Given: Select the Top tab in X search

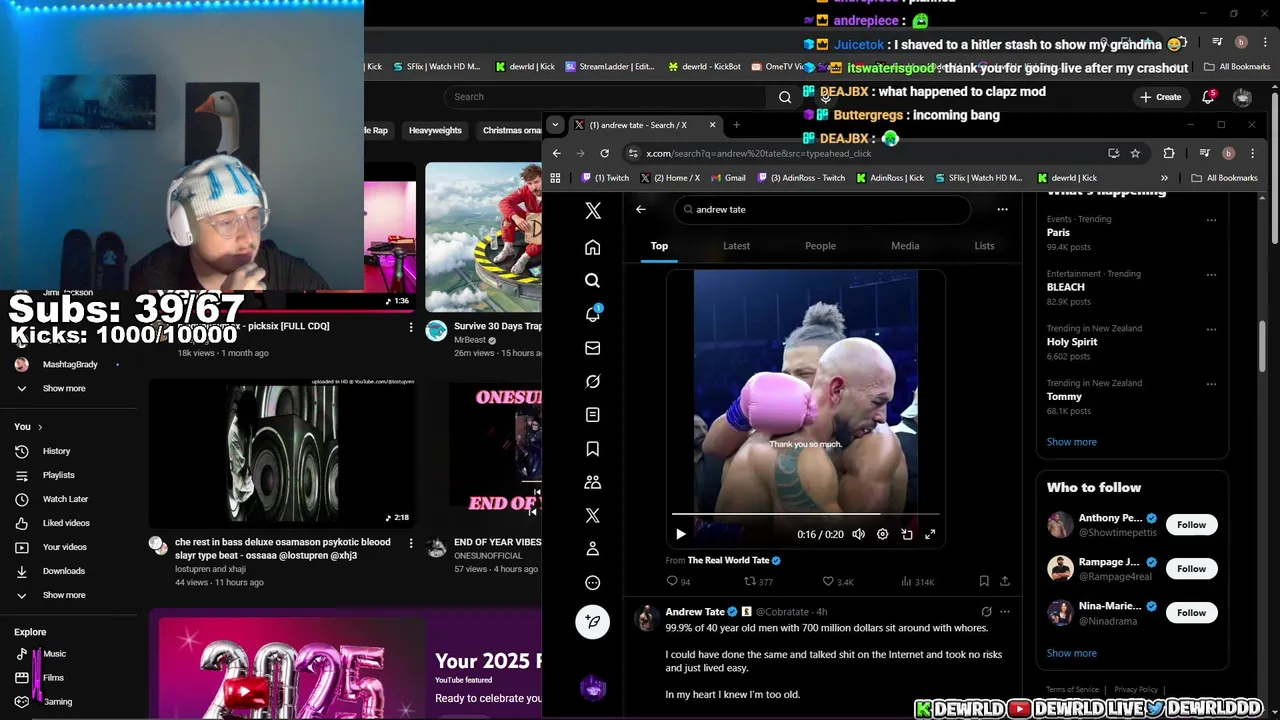Looking at the screenshot, I should [x=659, y=246].
